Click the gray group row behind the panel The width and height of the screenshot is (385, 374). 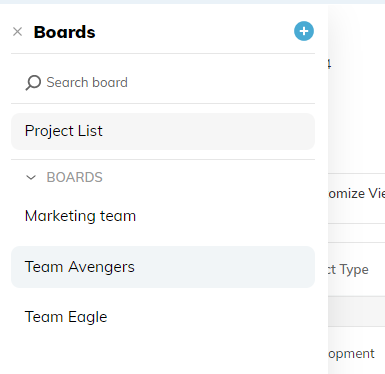(x=356, y=311)
